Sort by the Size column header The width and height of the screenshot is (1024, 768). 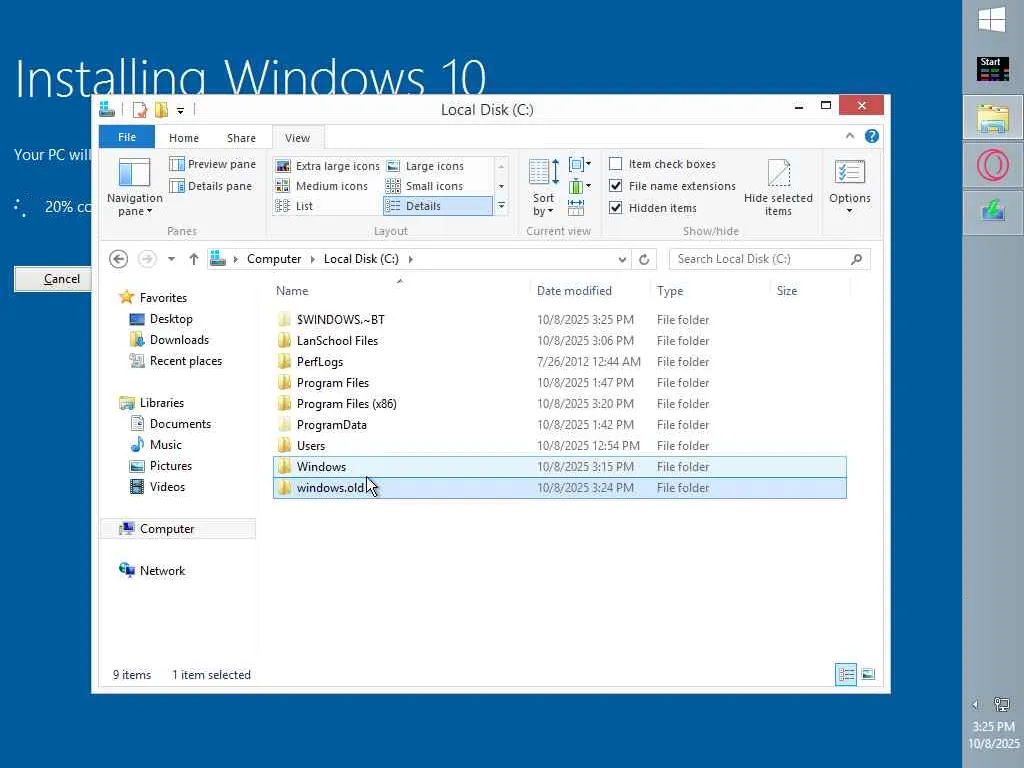[x=810, y=291]
